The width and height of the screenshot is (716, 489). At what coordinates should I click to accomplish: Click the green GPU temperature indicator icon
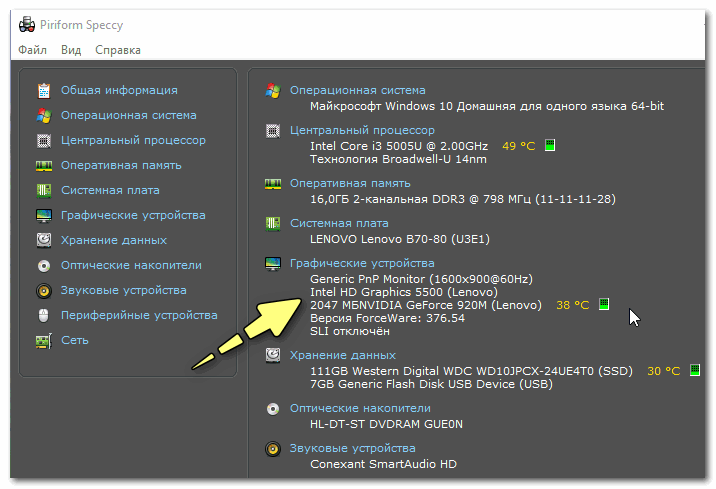(604, 305)
